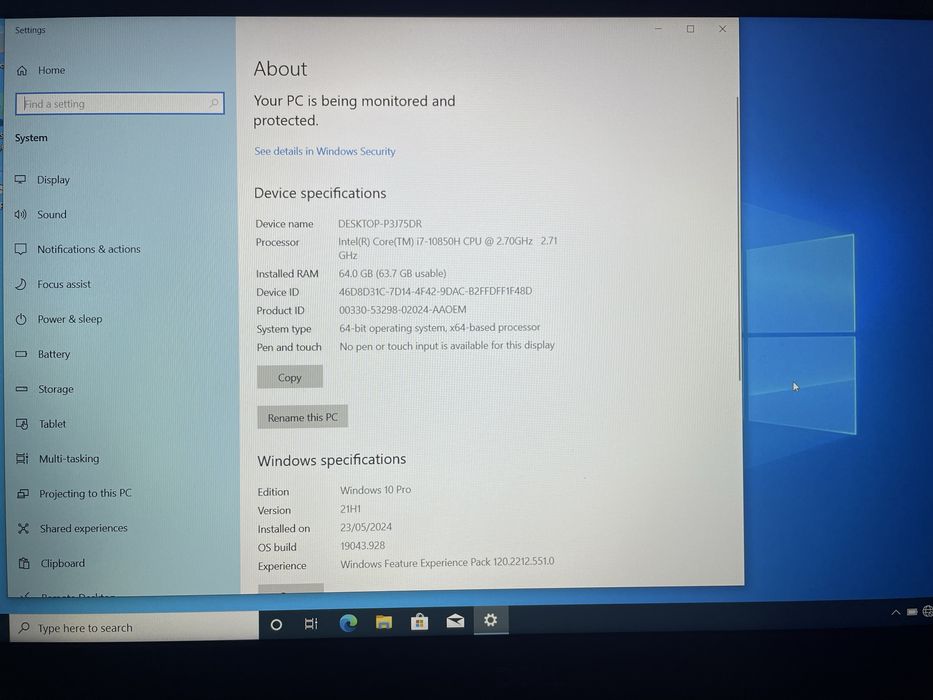Open Notifications & actions settings

[89, 249]
